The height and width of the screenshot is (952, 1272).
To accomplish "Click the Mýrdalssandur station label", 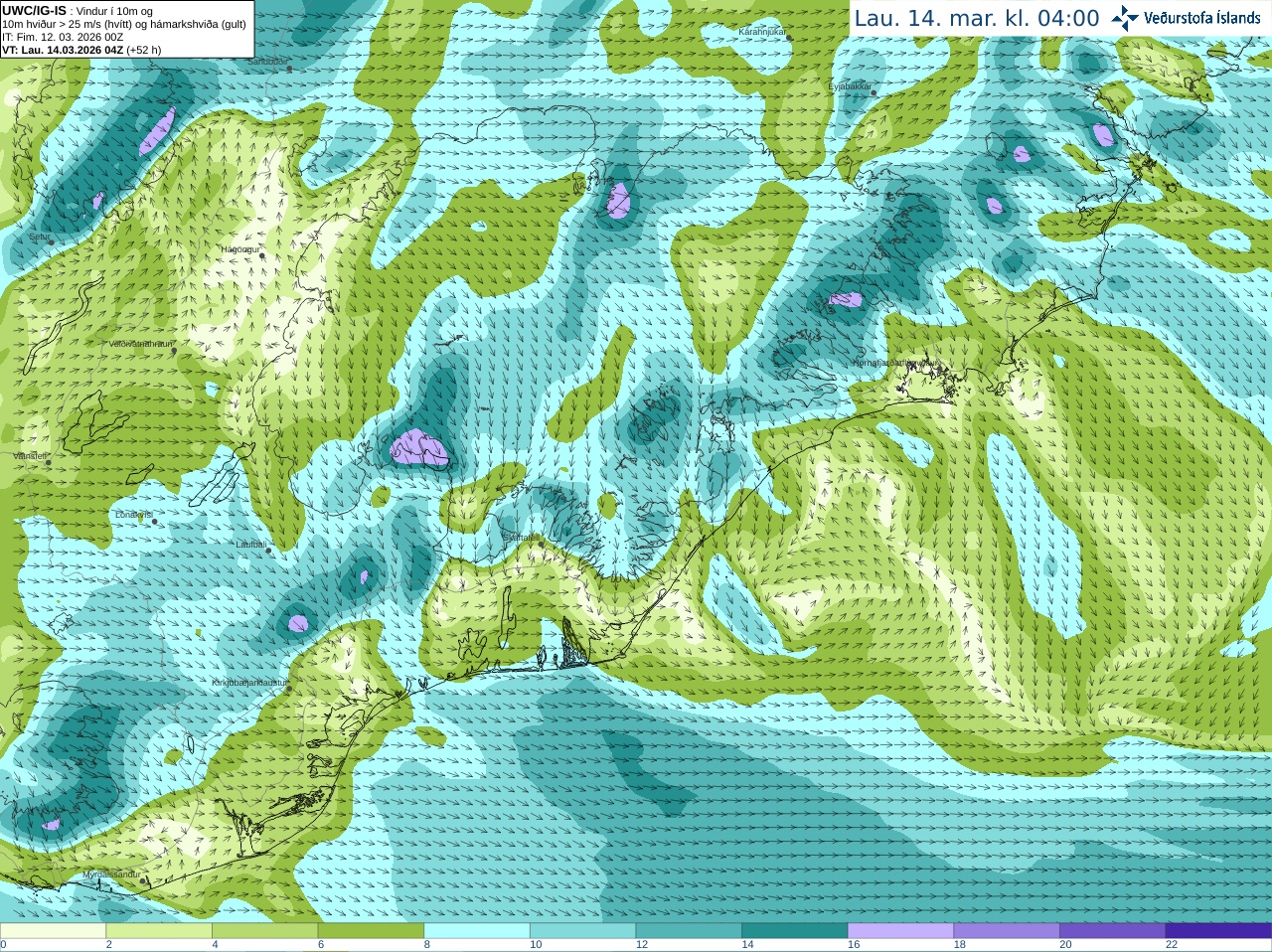I will 111,873.
